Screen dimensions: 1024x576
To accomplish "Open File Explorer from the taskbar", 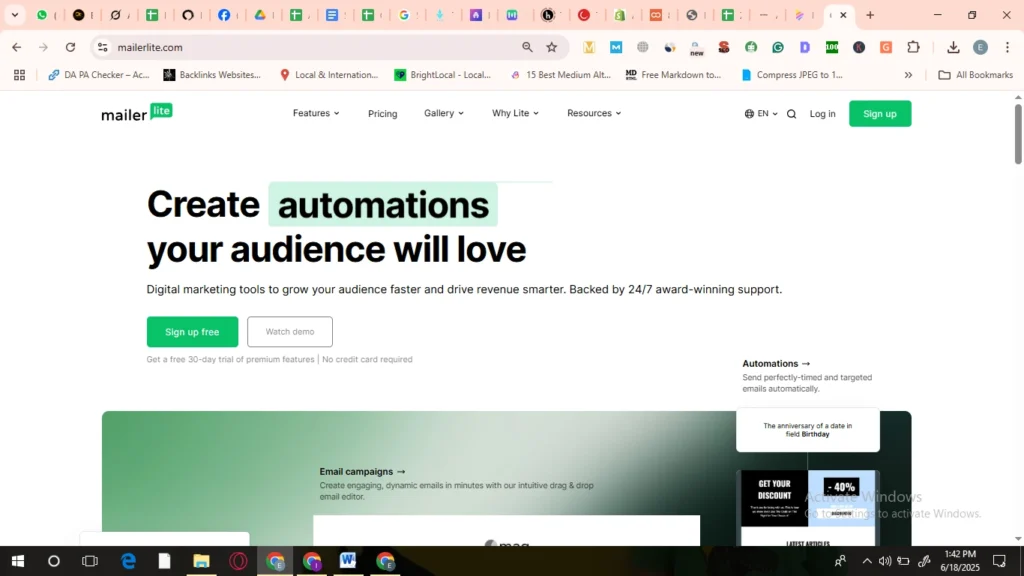I will [201, 561].
